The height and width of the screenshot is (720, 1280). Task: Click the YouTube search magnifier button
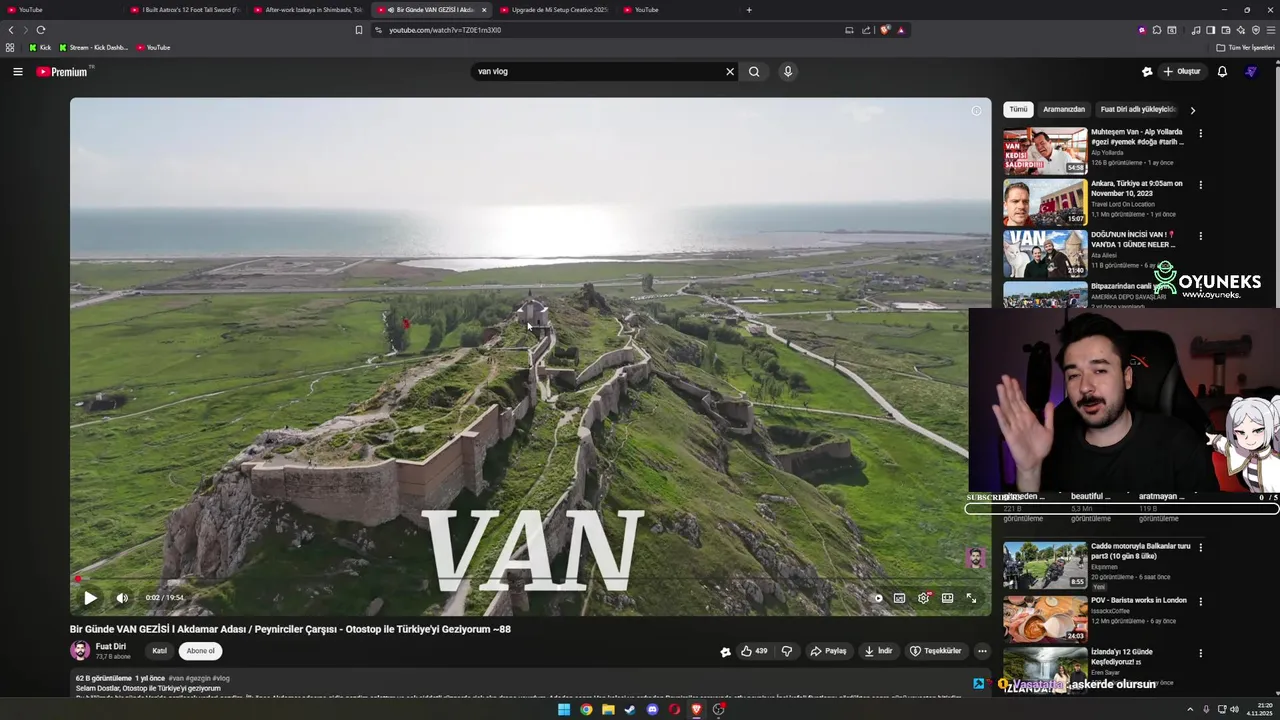754,71
